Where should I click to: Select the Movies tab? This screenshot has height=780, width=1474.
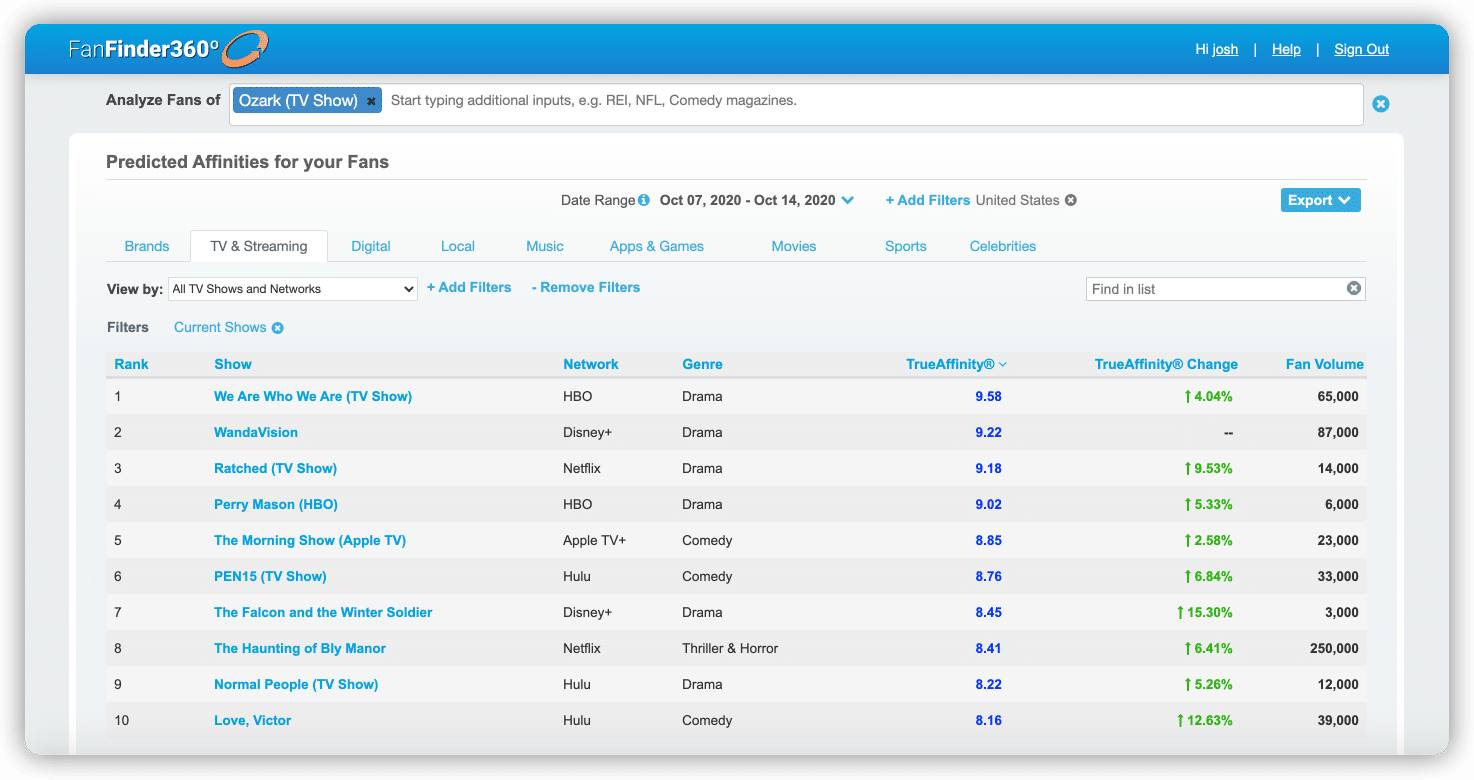pos(794,246)
